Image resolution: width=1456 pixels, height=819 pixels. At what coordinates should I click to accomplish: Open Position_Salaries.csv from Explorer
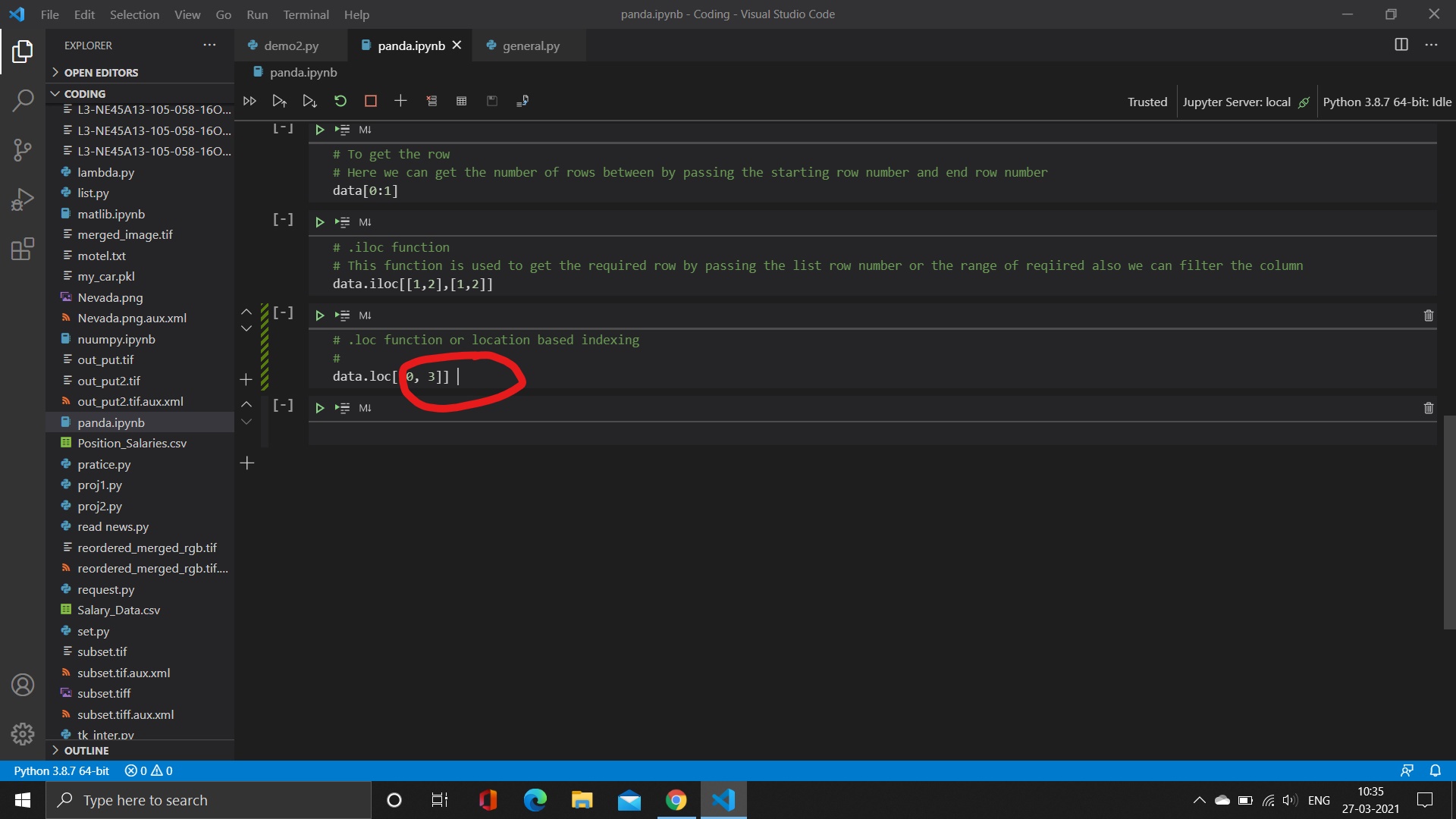[133, 443]
